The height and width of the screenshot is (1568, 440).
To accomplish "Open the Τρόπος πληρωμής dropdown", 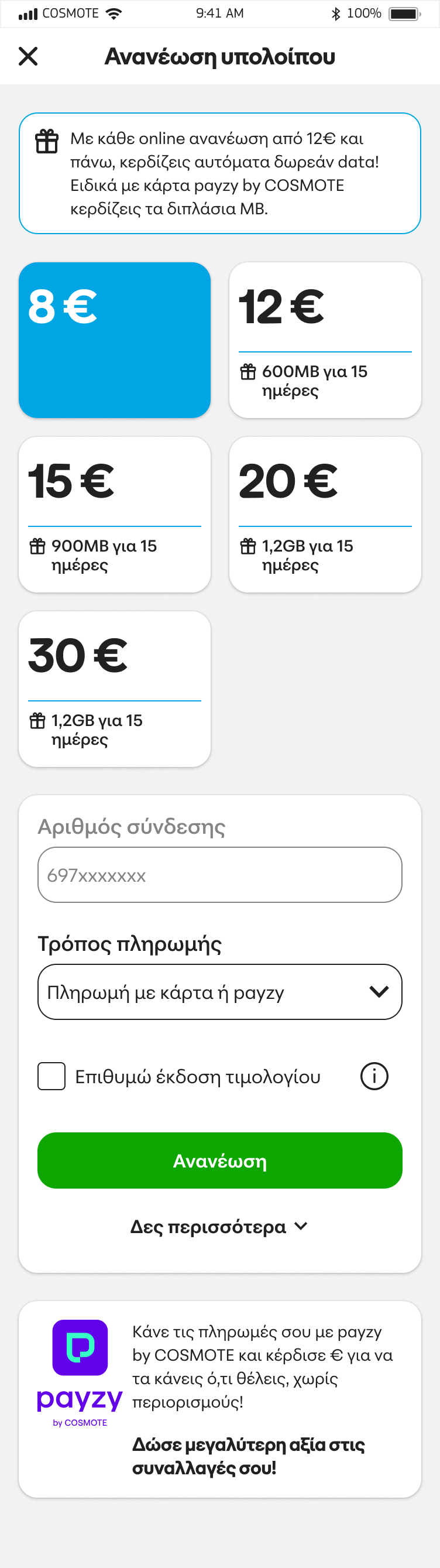I will 219,992.
